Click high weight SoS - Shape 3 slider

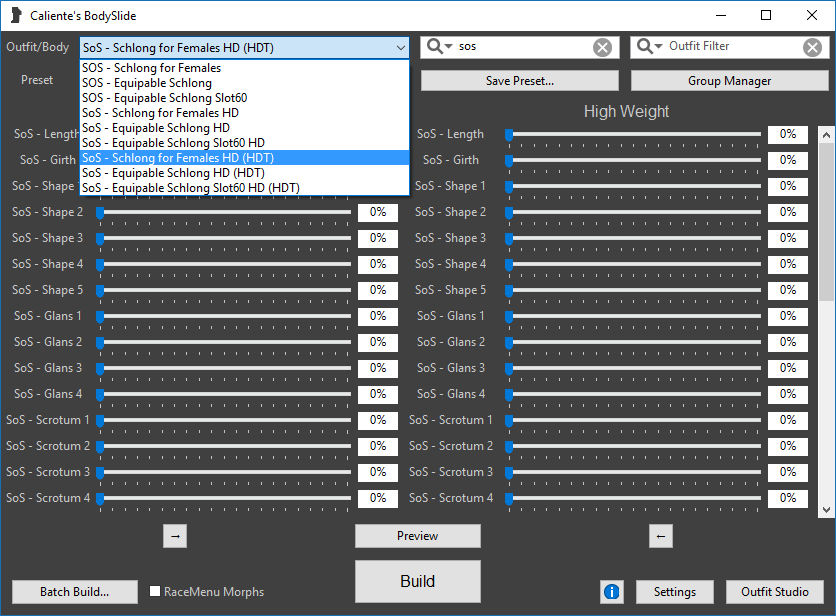[x=633, y=238]
